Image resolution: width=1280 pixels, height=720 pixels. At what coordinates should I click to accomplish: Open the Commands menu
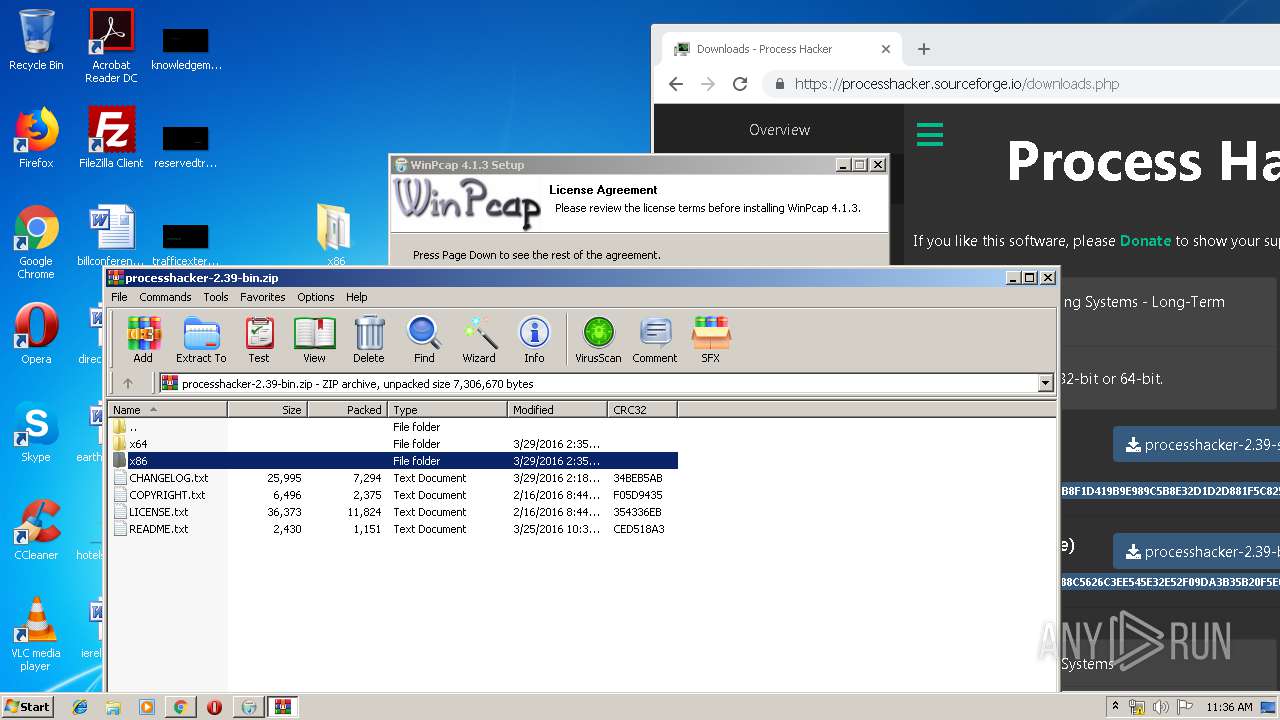[x=165, y=297]
